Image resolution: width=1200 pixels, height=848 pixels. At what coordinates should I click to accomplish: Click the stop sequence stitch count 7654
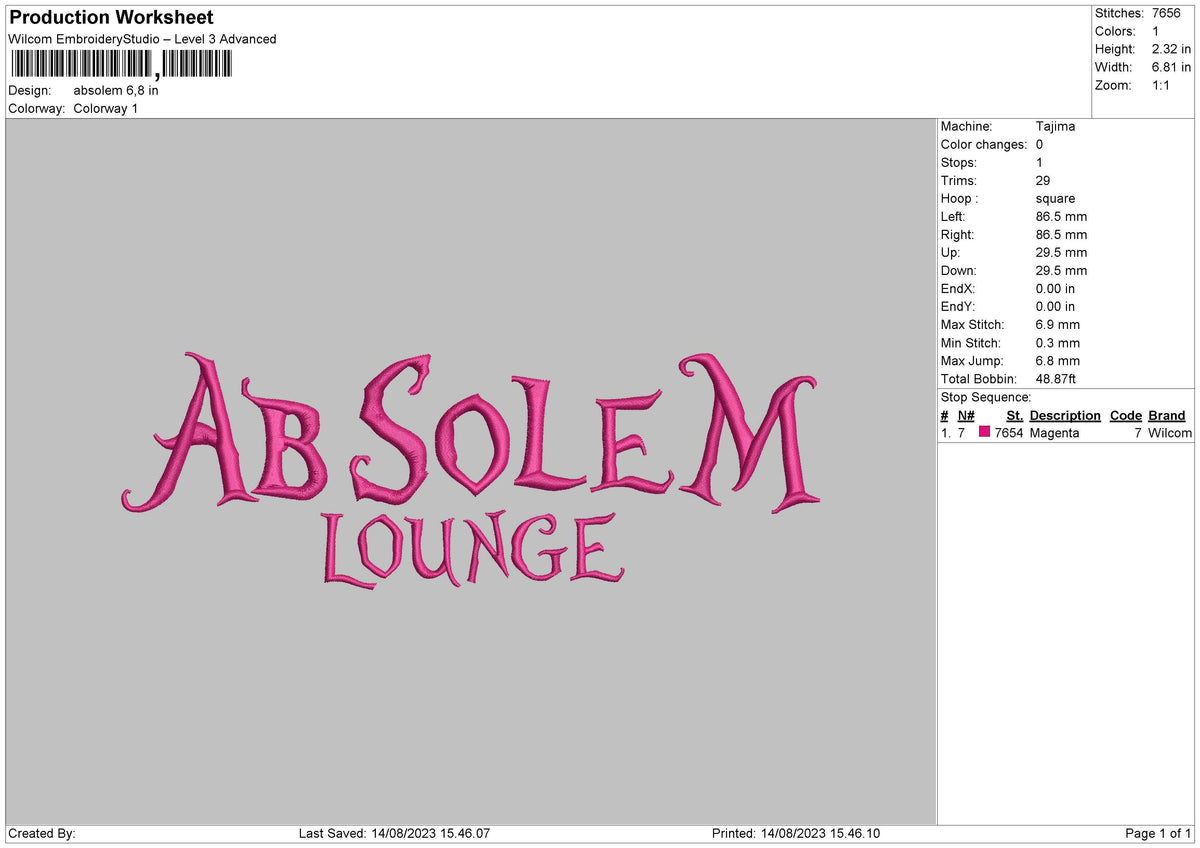click(1011, 433)
